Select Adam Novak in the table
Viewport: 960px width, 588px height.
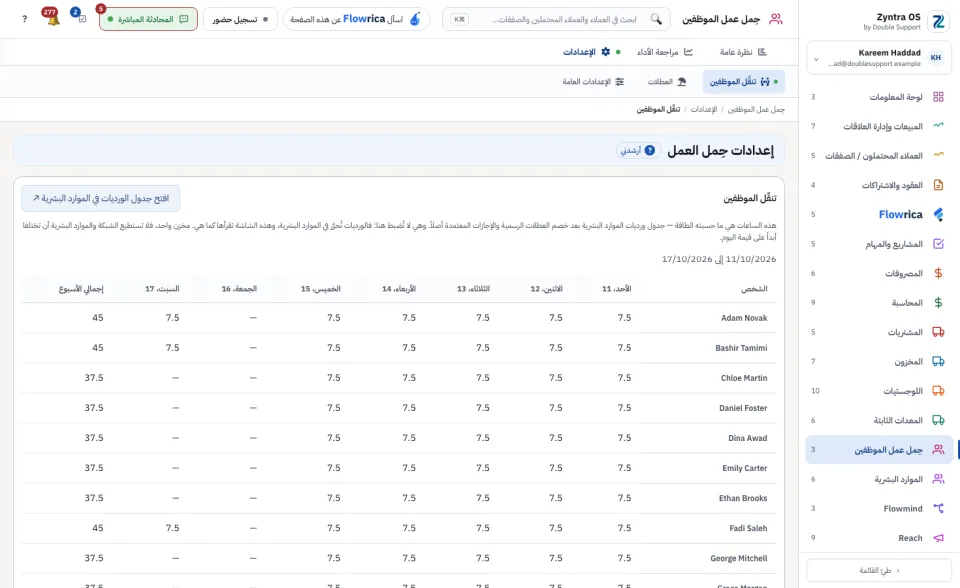click(x=744, y=318)
